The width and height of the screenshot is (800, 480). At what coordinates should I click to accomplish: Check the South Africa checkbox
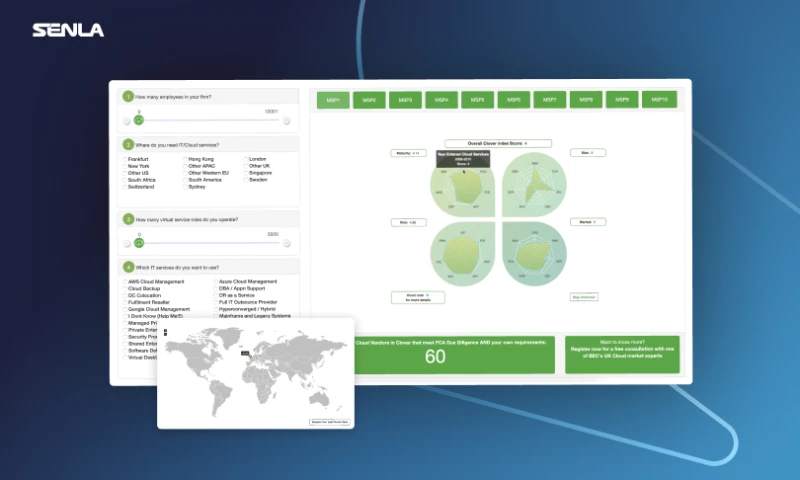(124, 180)
